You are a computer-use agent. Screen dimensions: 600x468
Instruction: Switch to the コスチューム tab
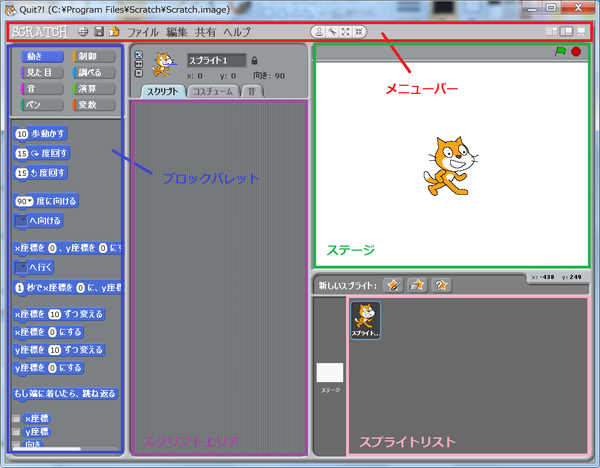click(213, 91)
